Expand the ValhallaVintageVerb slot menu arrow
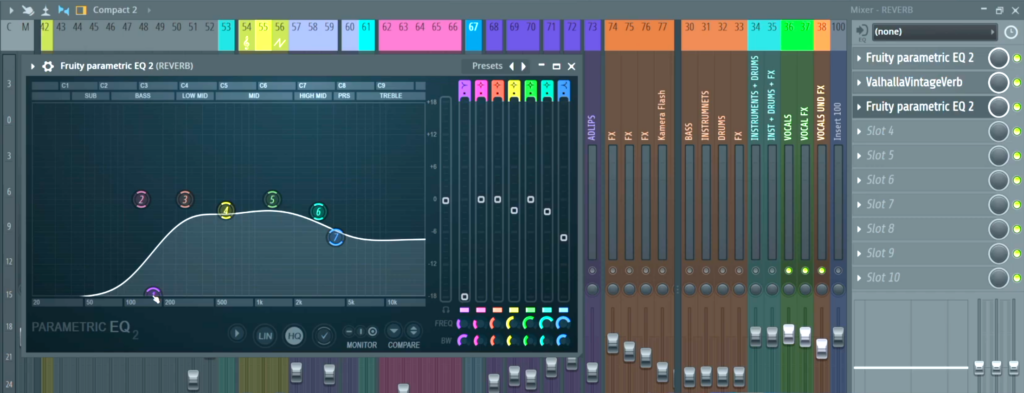The image size is (1024, 393). coord(859,83)
